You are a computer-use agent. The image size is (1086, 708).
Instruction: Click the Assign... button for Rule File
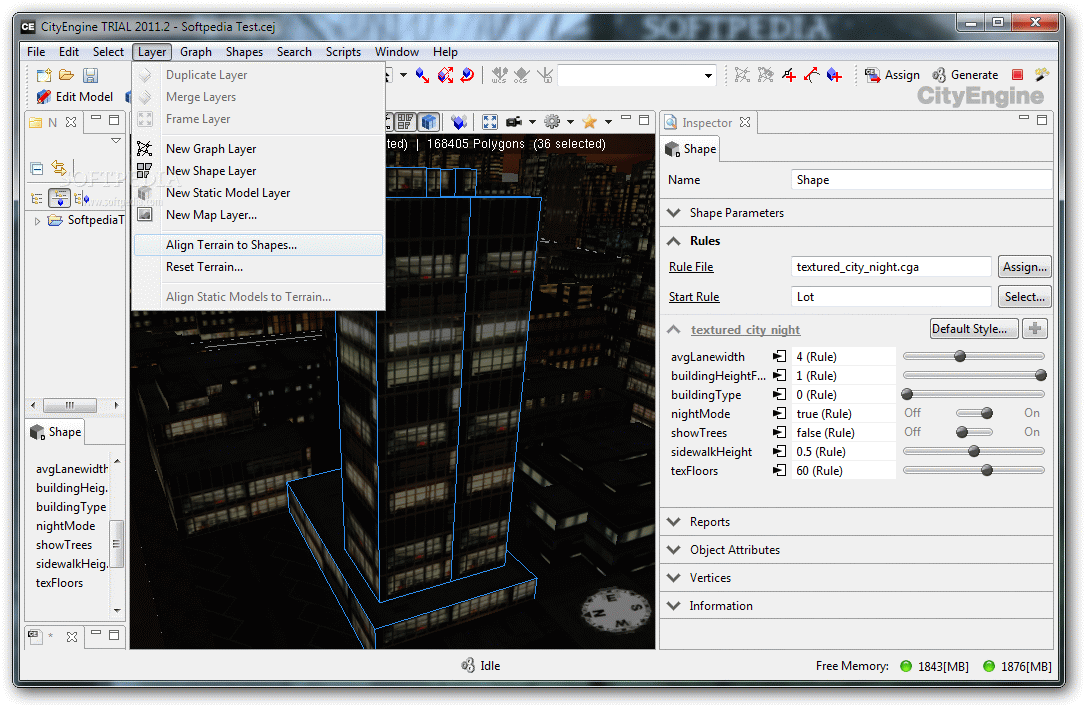(x=1024, y=267)
